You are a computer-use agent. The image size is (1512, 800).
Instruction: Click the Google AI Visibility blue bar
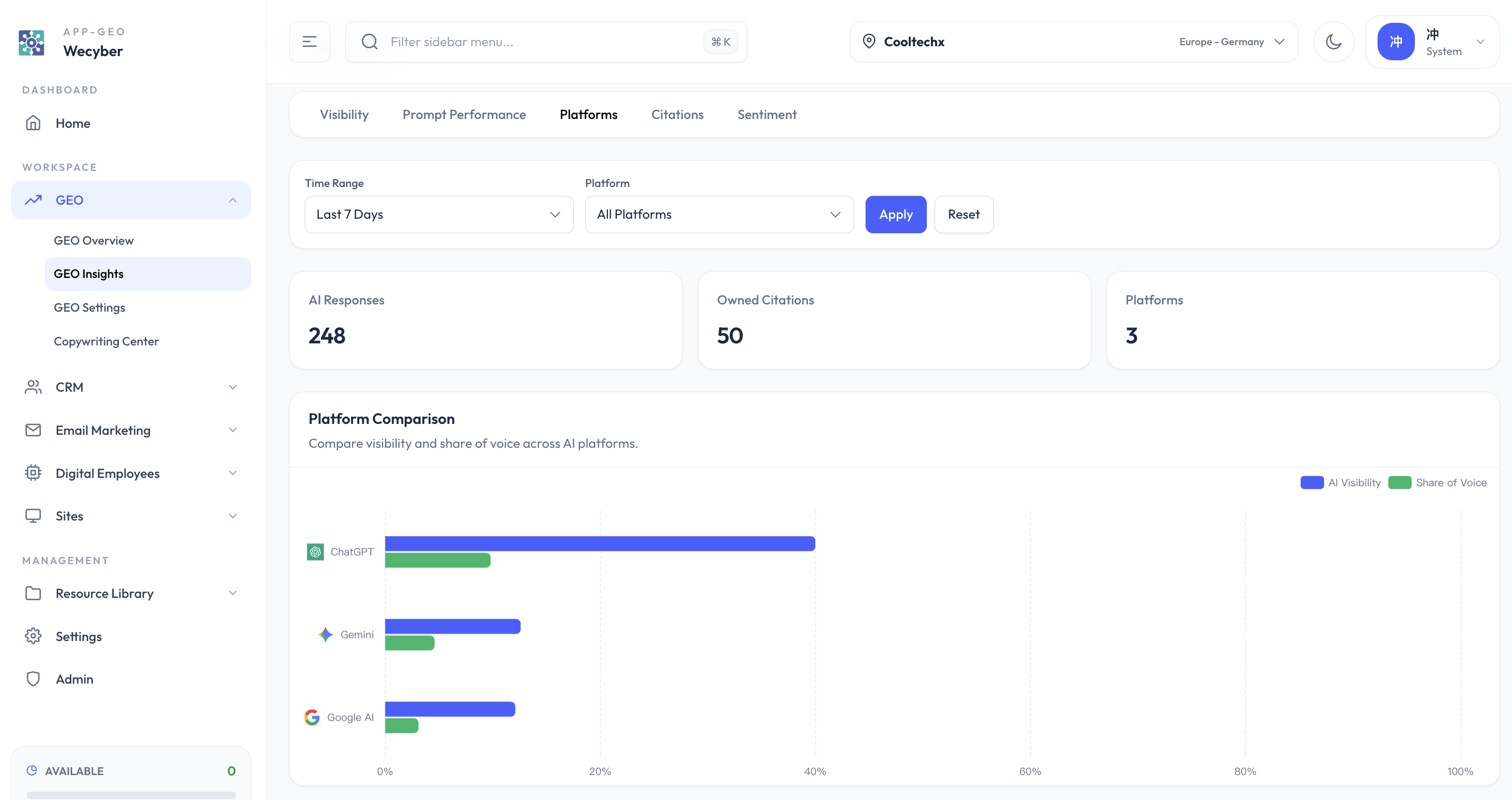click(450, 709)
